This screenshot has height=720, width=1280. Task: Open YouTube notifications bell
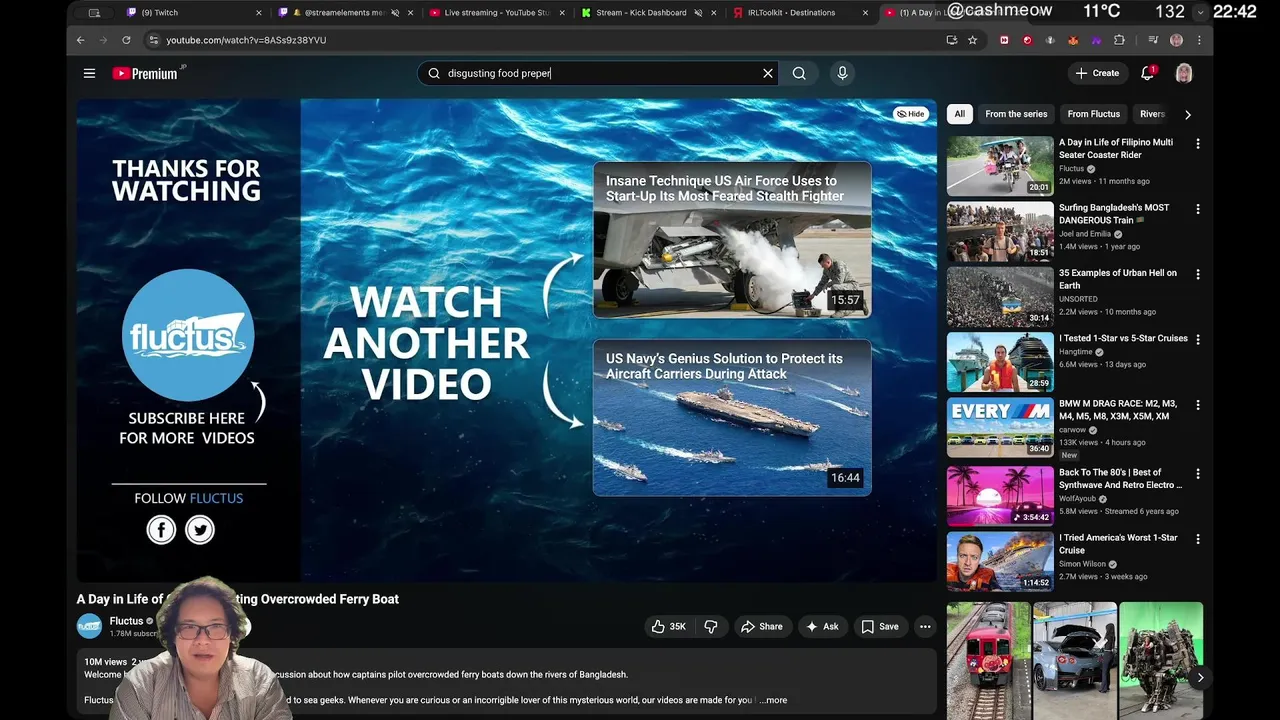(1148, 73)
